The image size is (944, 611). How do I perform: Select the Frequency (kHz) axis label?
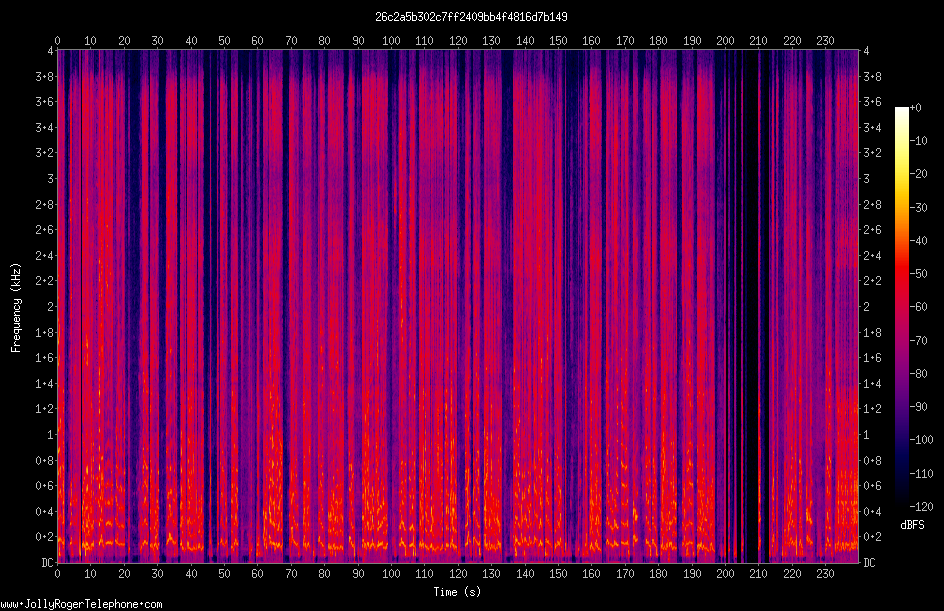click(x=16, y=308)
